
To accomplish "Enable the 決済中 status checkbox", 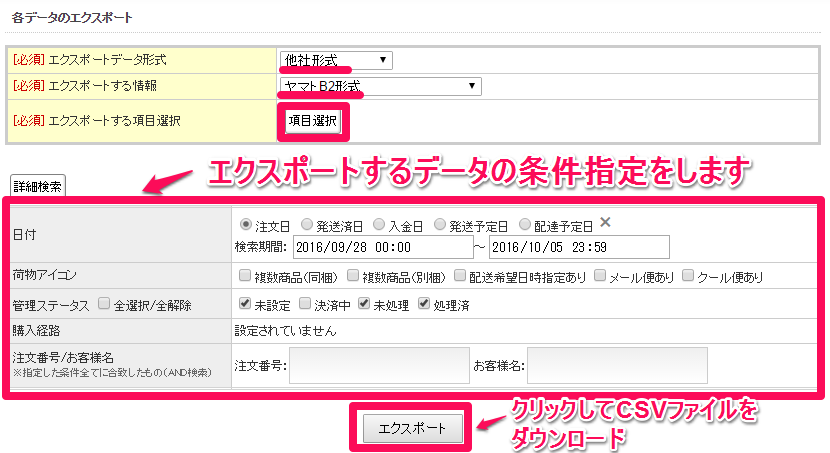I will click(305, 304).
